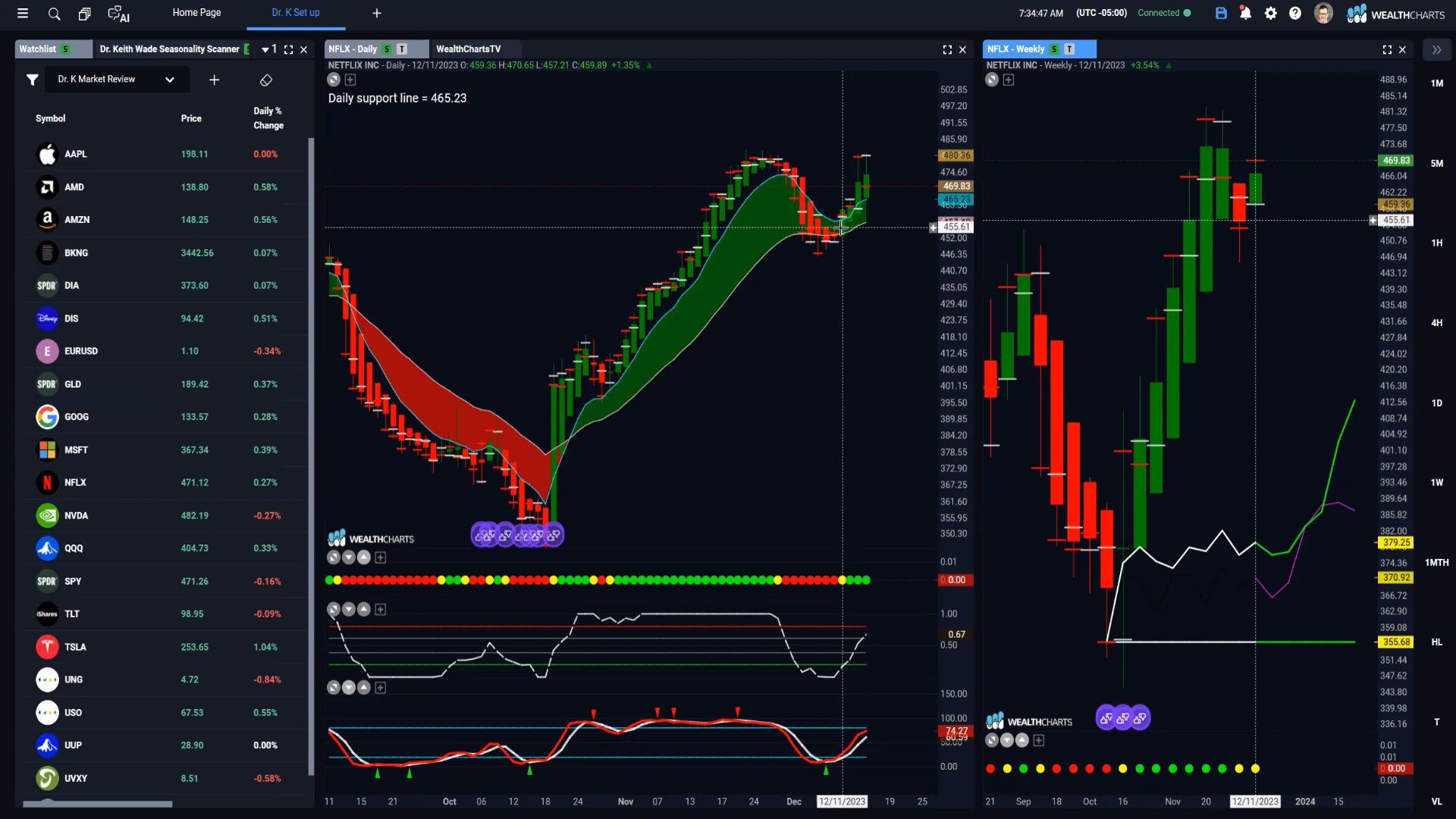Add indicator on NFLX Daily main pane

tap(350, 80)
